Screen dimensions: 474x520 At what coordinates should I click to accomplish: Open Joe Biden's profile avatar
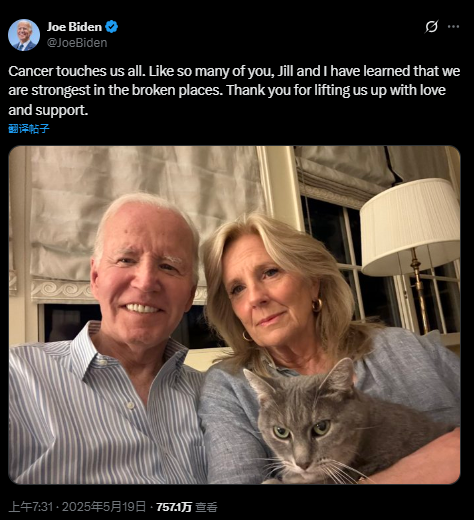click(24, 35)
